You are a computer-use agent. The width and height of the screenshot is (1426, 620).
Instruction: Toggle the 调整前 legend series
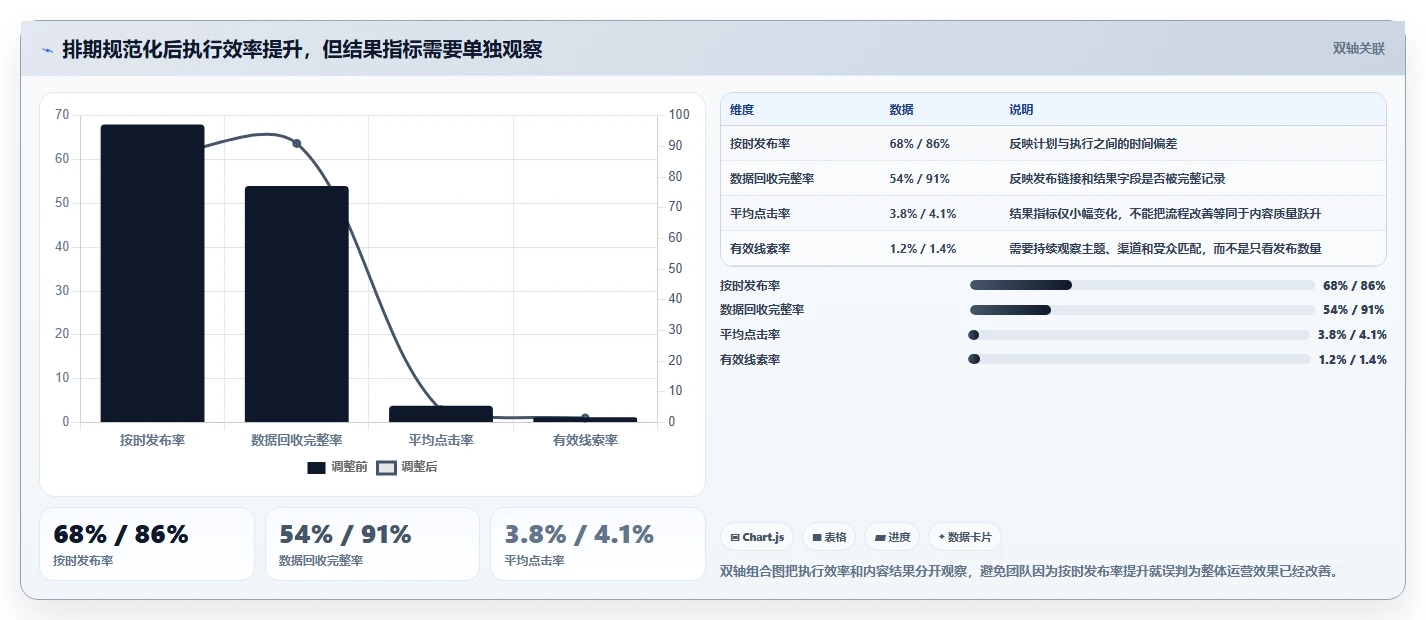click(338, 467)
